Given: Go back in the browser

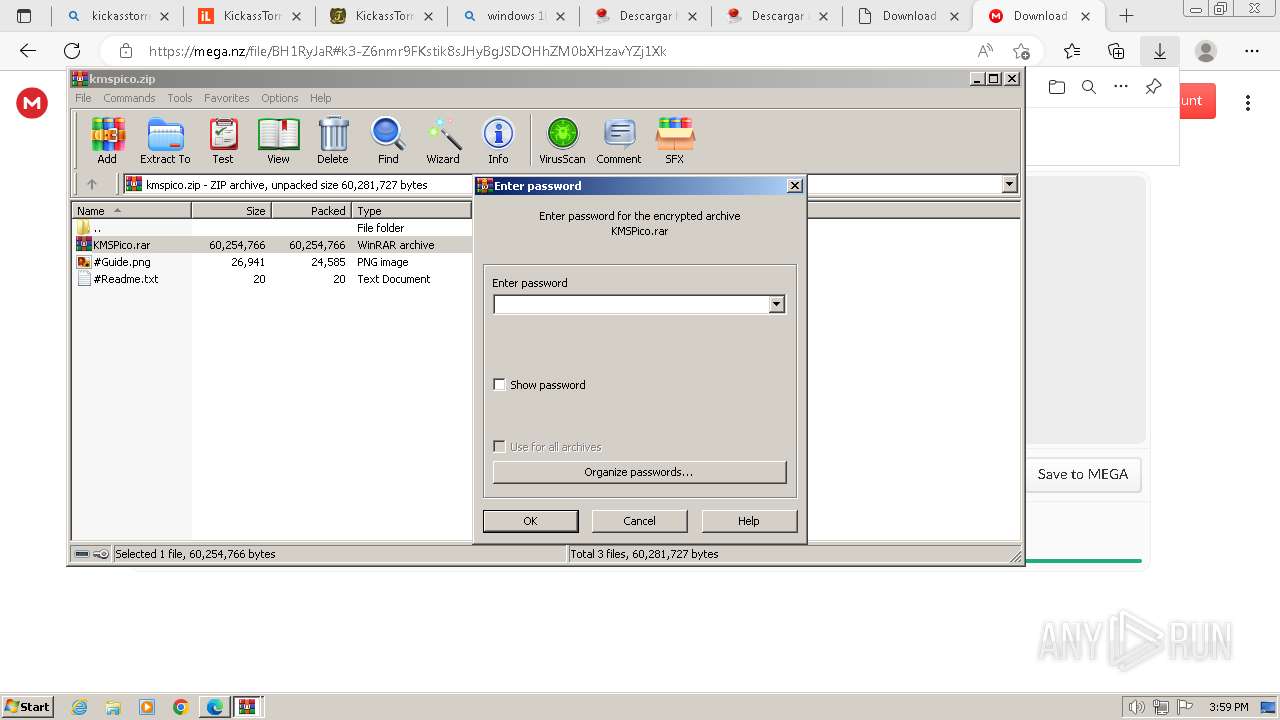Looking at the screenshot, I should click(28, 51).
